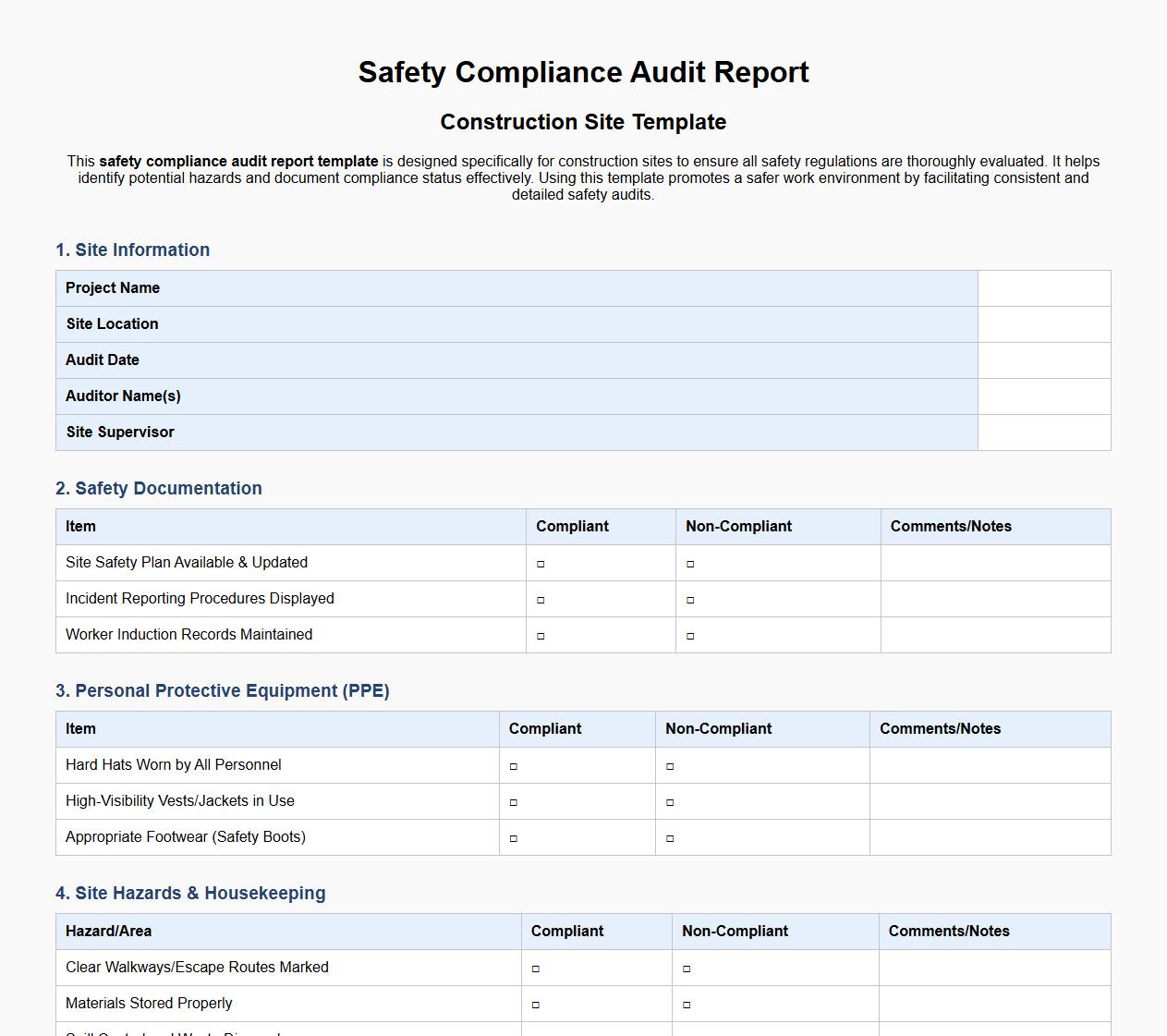This screenshot has height=1036, width=1167.
Task: Click the Audit Date entry cell
Action: click(1043, 360)
